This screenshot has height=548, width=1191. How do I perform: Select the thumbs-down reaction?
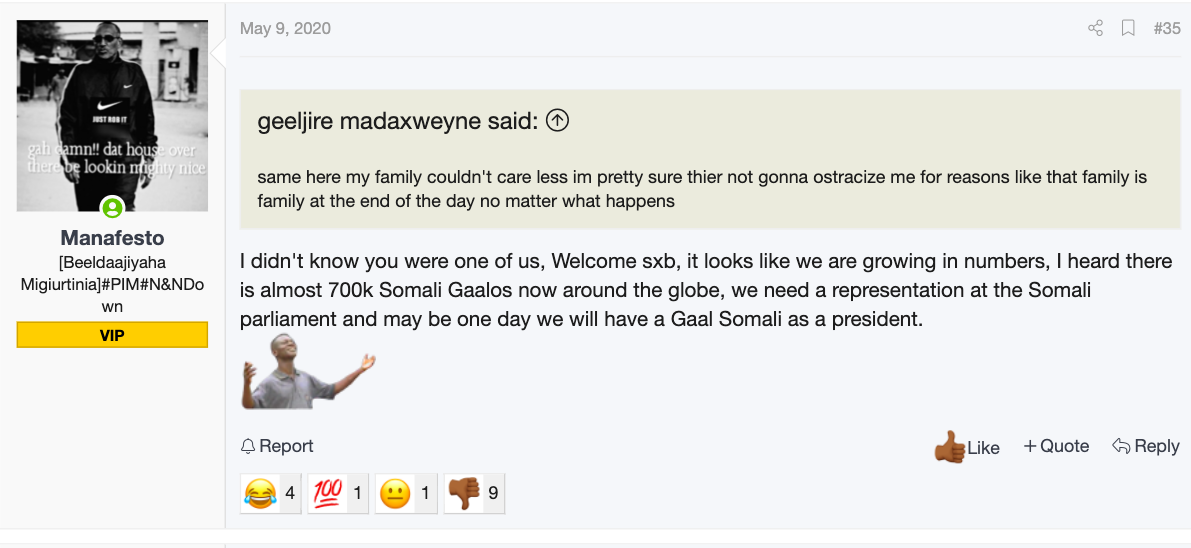click(x=464, y=493)
